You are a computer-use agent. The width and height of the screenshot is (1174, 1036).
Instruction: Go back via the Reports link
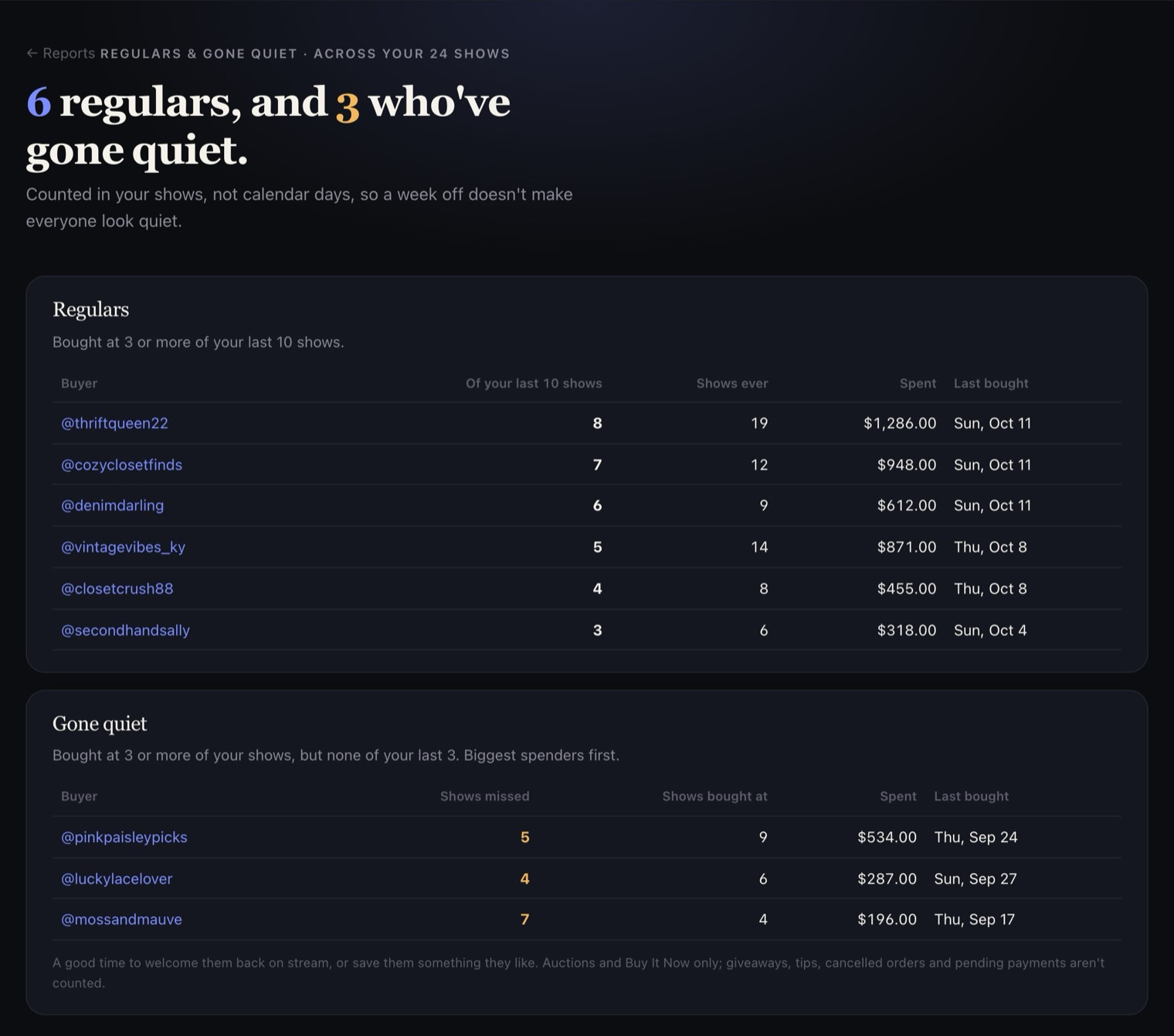click(60, 53)
